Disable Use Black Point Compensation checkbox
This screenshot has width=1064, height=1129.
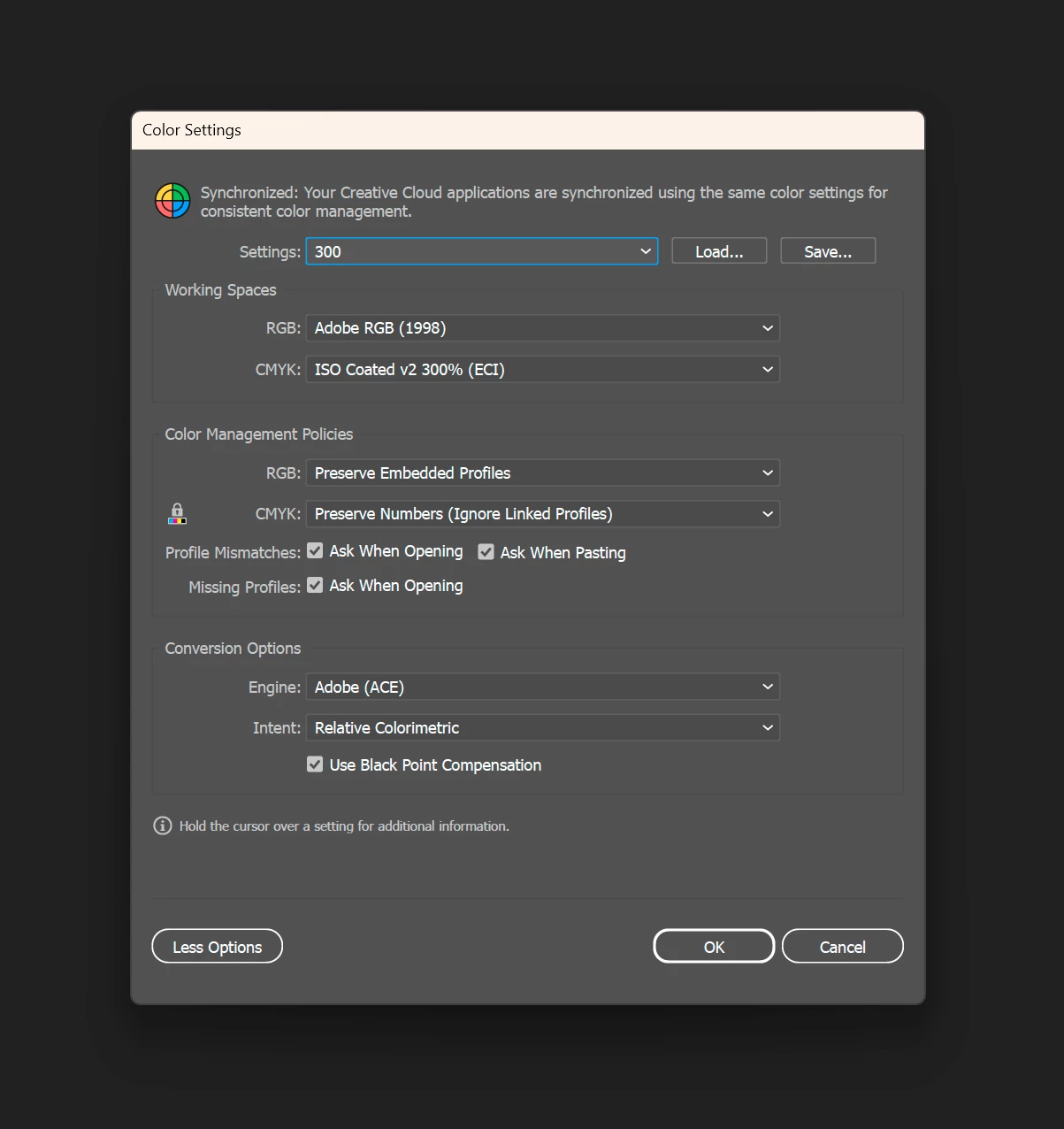point(315,764)
